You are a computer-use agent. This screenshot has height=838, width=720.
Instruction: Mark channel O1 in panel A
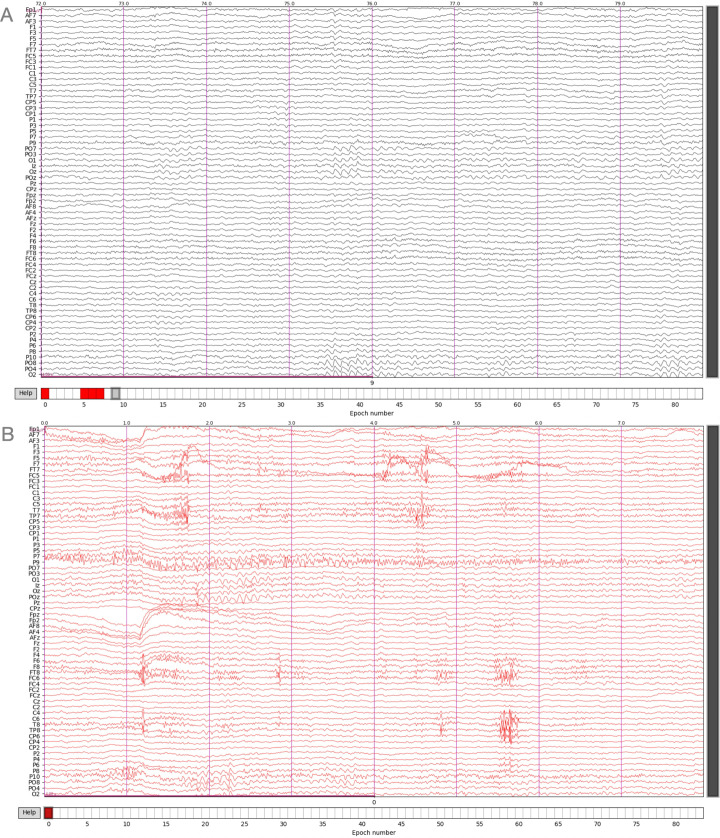pos(32,160)
